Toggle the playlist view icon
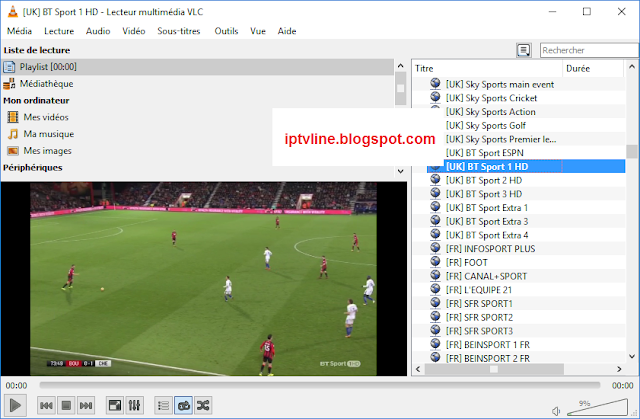The width and height of the screenshot is (640, 419). click(x=163, y=406)
